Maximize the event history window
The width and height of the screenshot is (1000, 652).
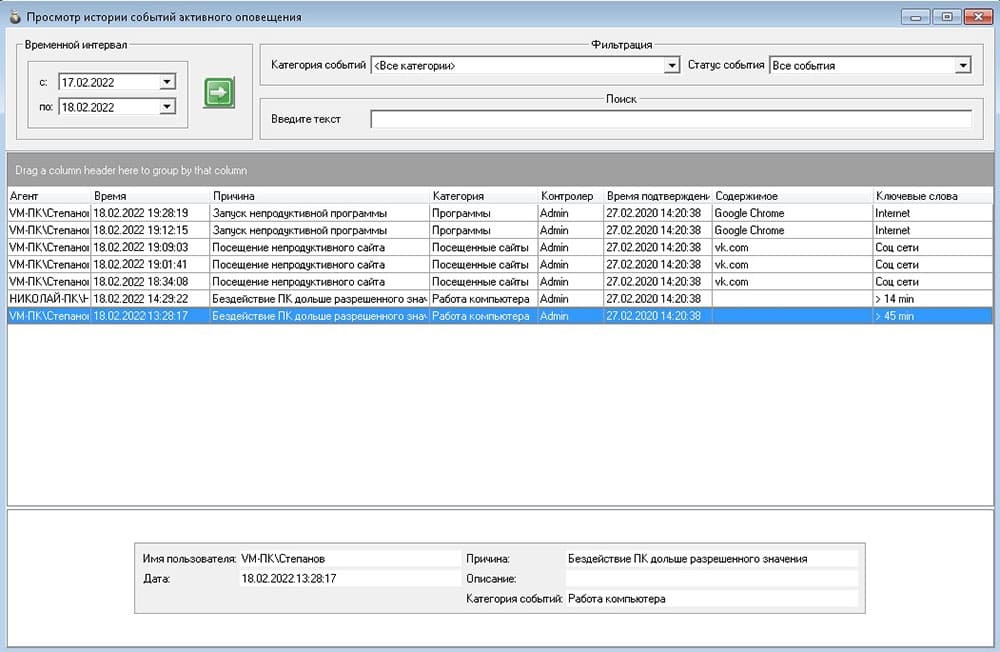947,17
